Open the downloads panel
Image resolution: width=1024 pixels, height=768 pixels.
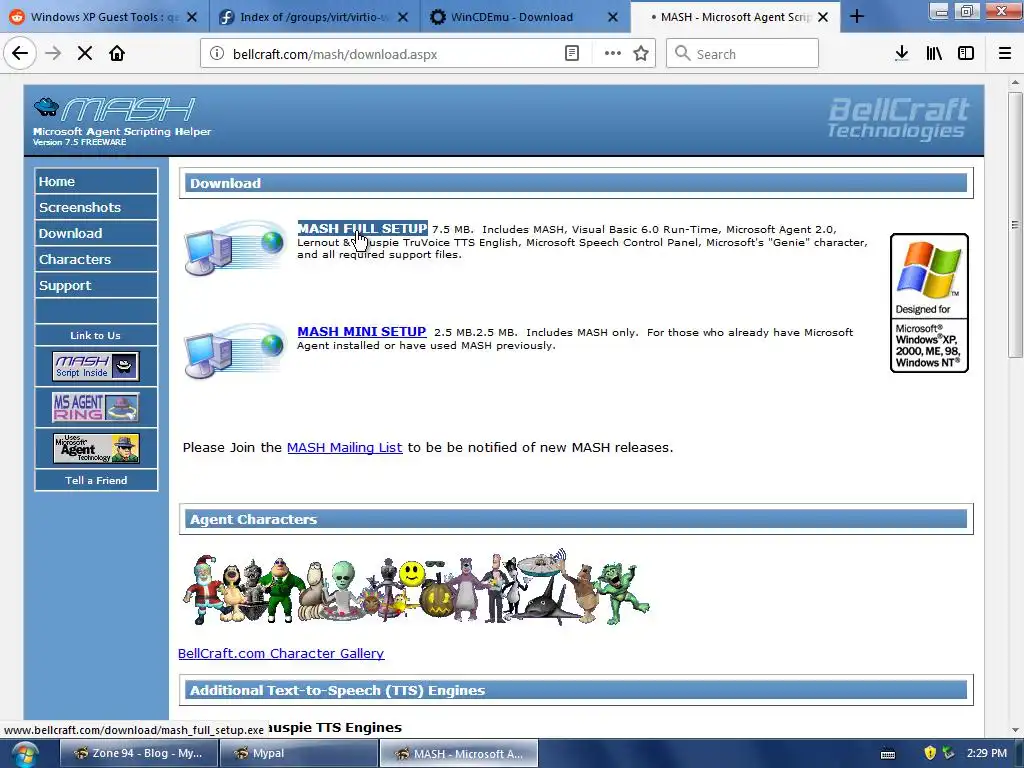point(902,54)
